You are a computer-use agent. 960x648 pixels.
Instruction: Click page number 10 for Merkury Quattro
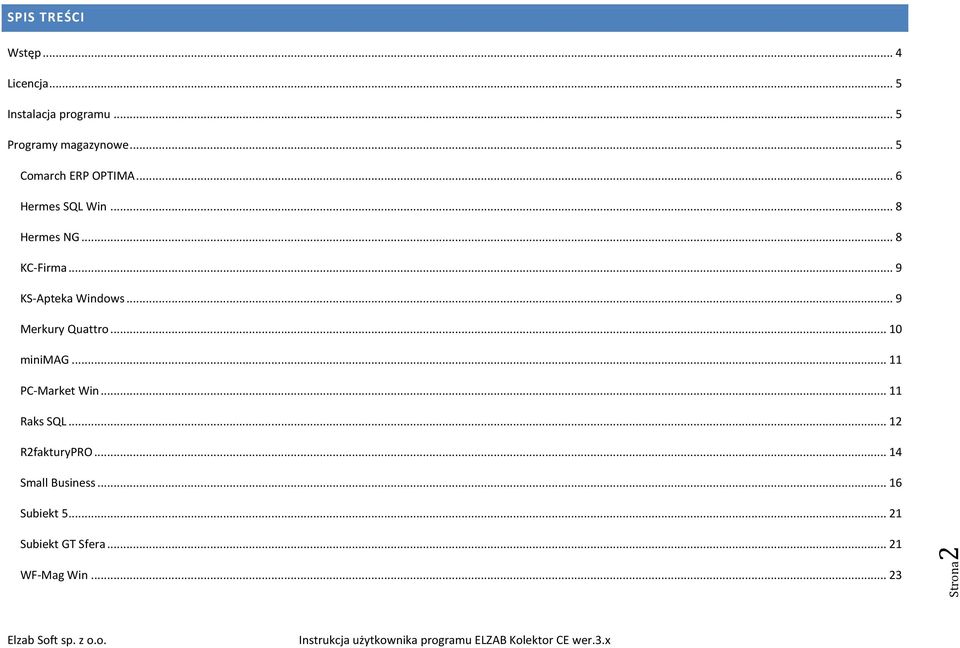tap(895, 330)
